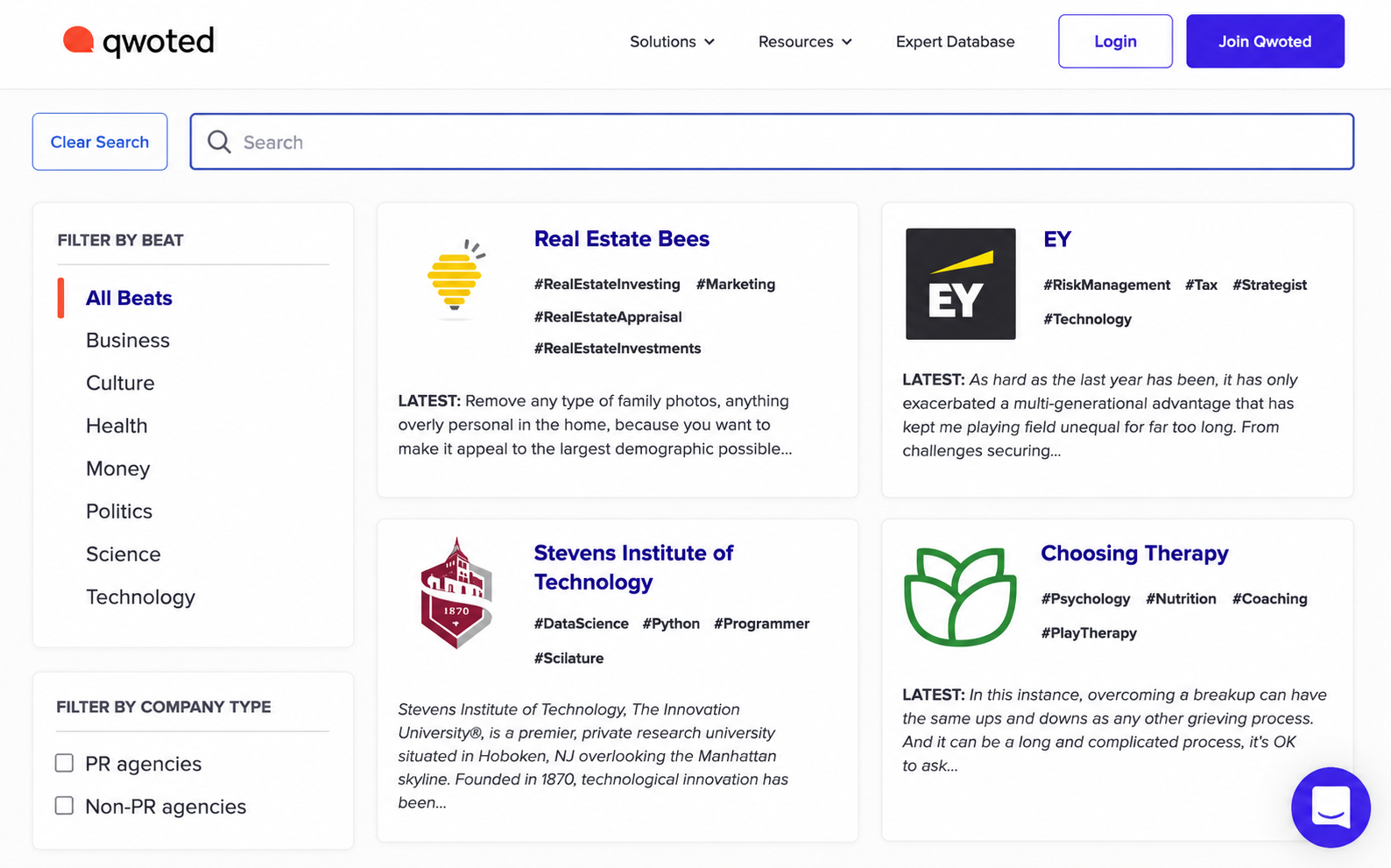Expand the Solutions dropdown
The height and width of the screenshot is (868, 1391).
click(x=672, y=41)
